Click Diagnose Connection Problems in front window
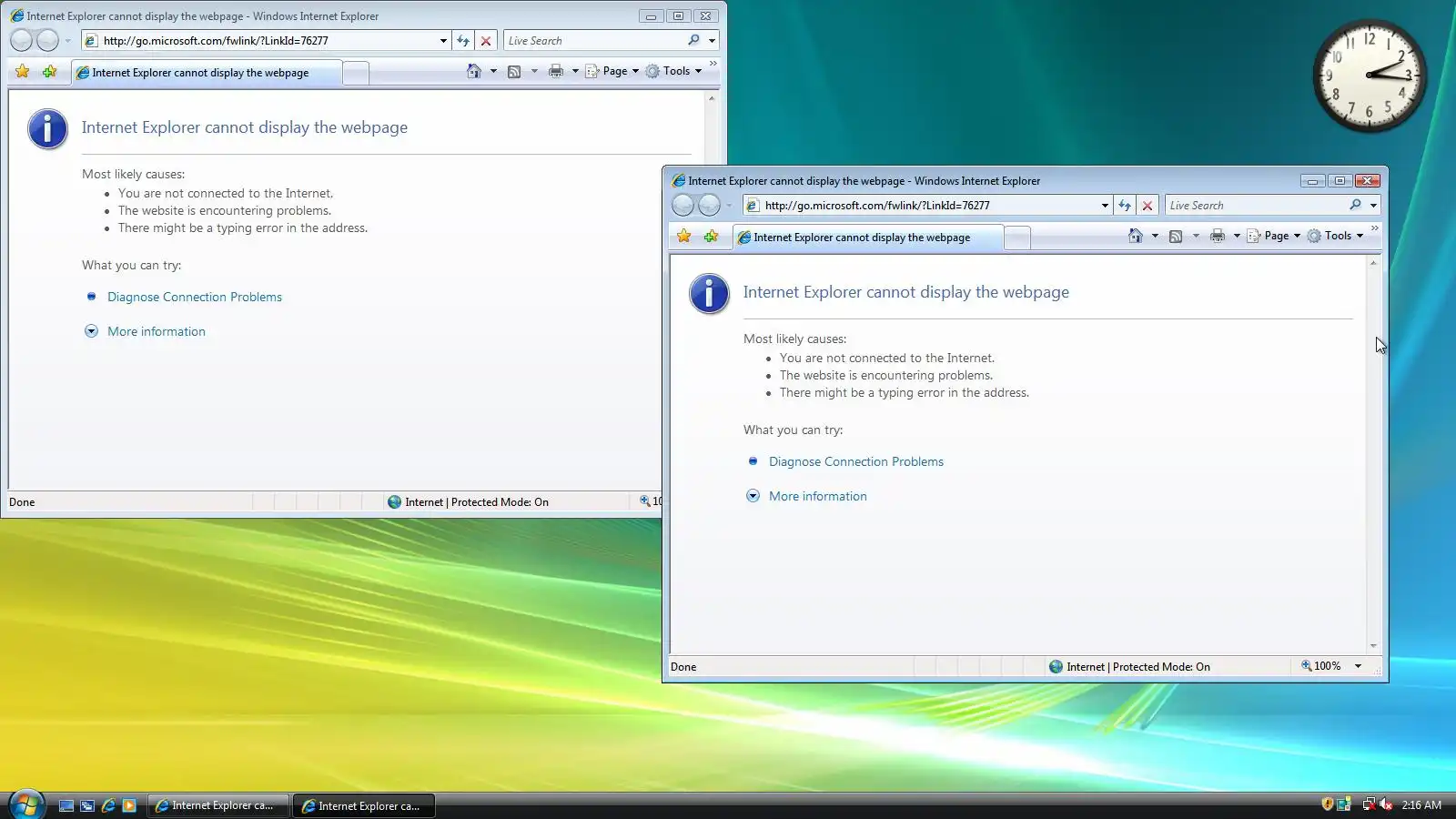1456x819 pixels. 856,461
